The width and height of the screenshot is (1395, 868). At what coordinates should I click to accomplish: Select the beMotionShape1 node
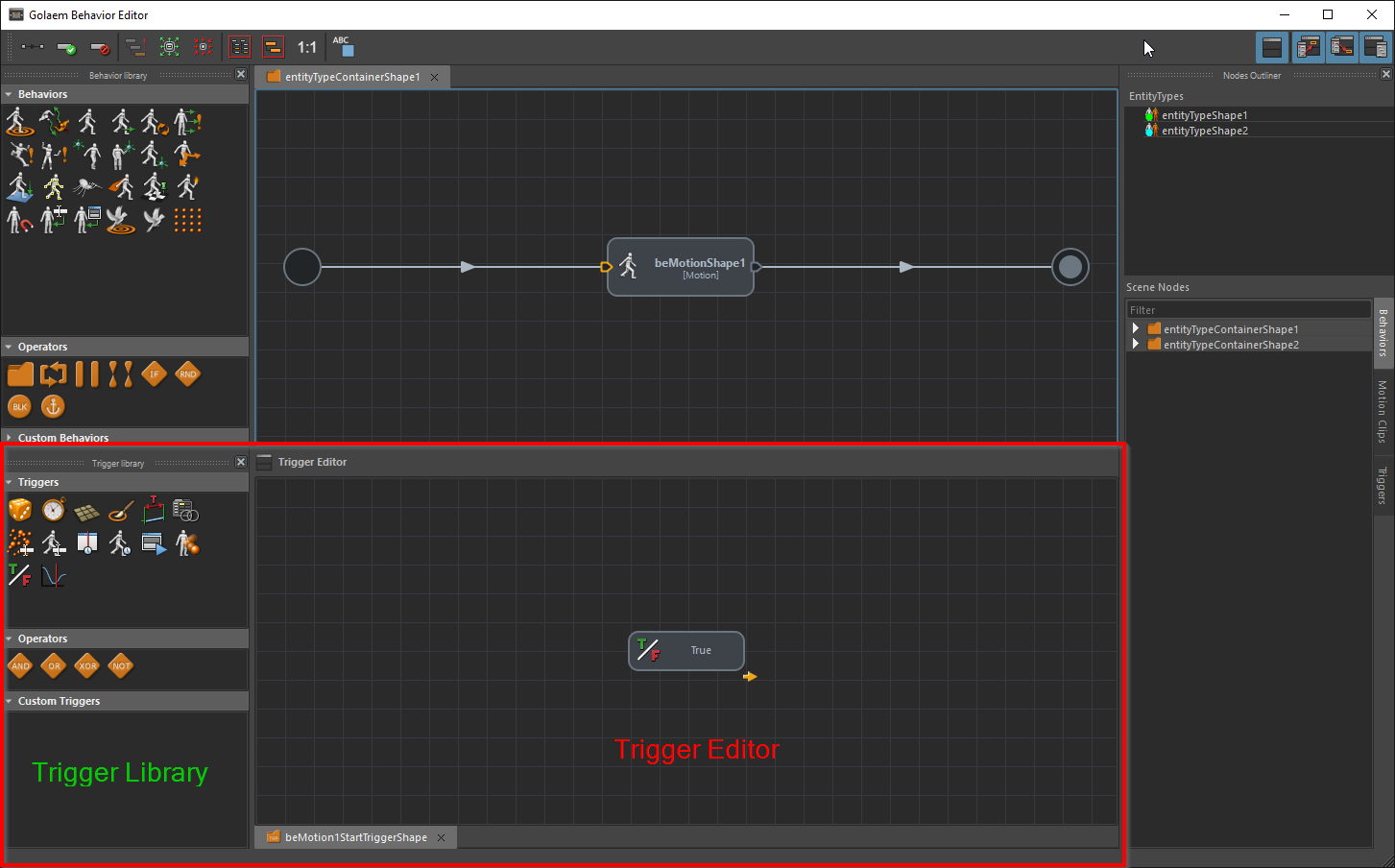tap(681, 267)
